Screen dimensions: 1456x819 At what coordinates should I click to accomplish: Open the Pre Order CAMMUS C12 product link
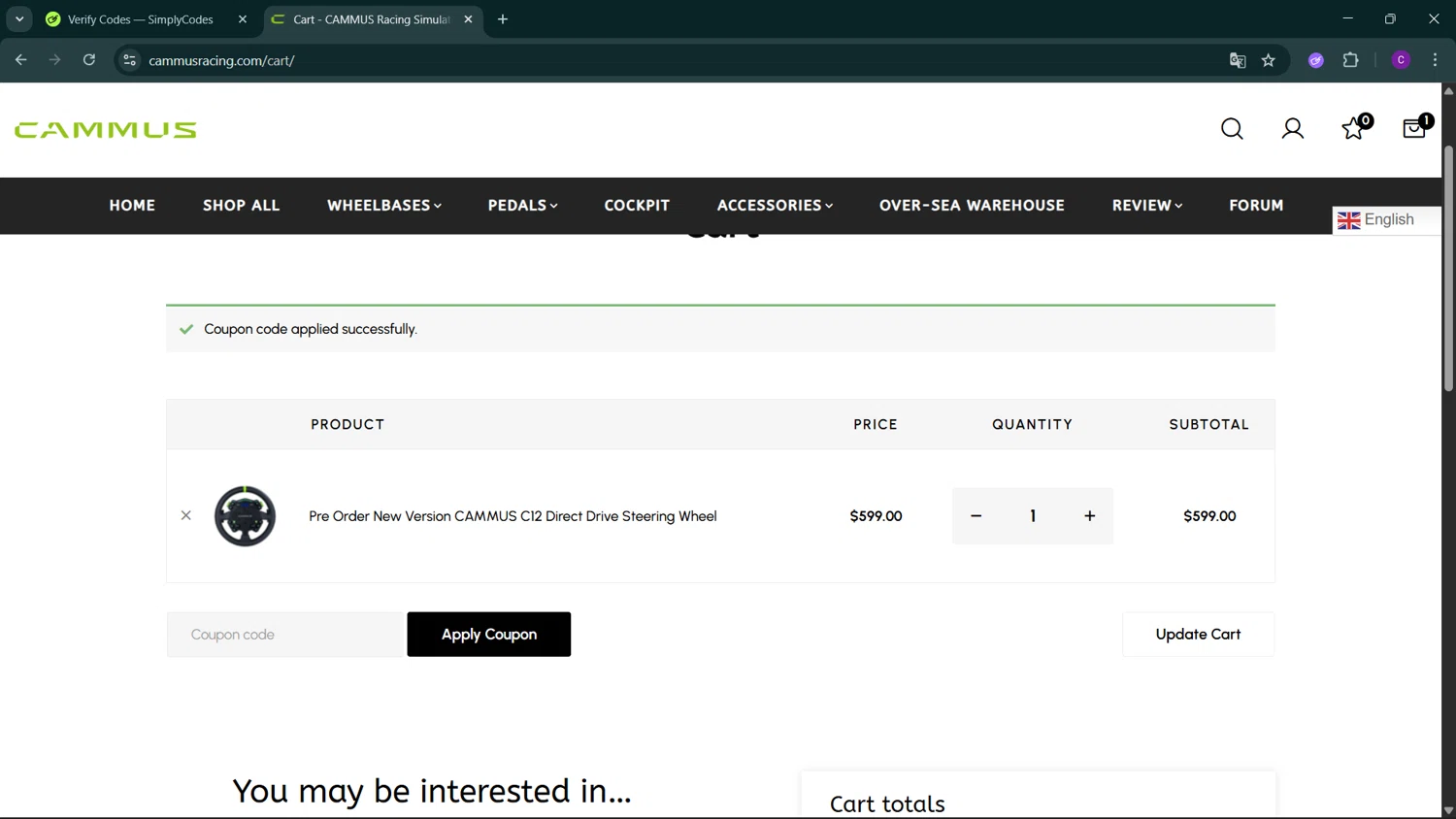tap(513, 516)
